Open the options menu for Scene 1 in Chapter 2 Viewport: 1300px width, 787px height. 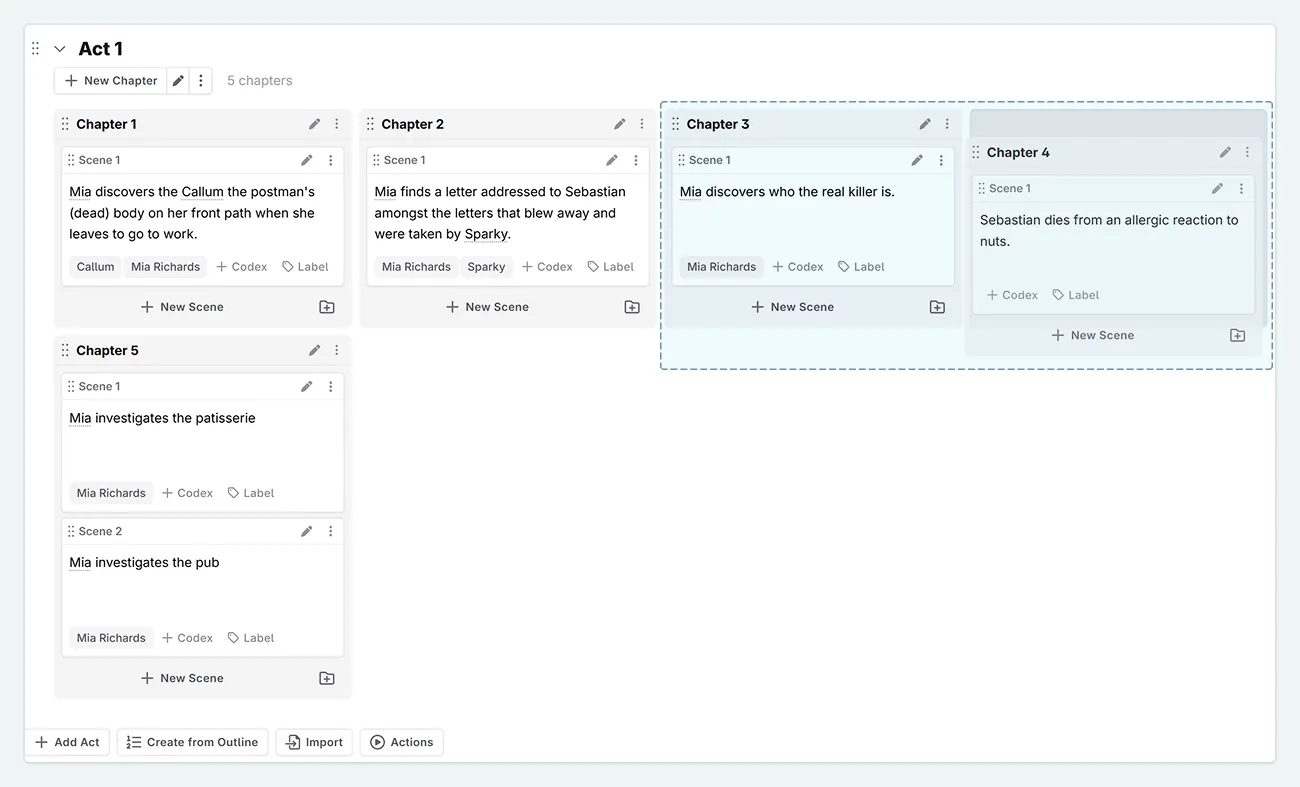(635, 159)
